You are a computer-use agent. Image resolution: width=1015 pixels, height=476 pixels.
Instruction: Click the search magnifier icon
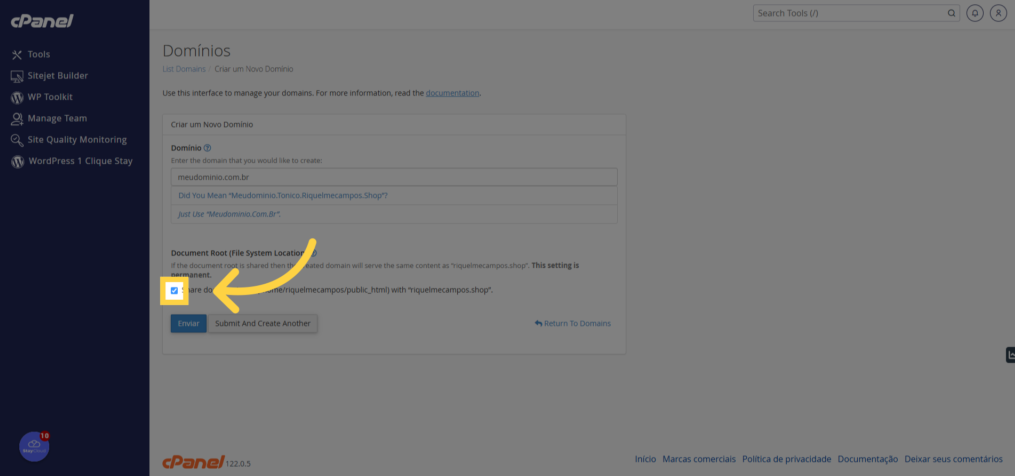point(951,13)
